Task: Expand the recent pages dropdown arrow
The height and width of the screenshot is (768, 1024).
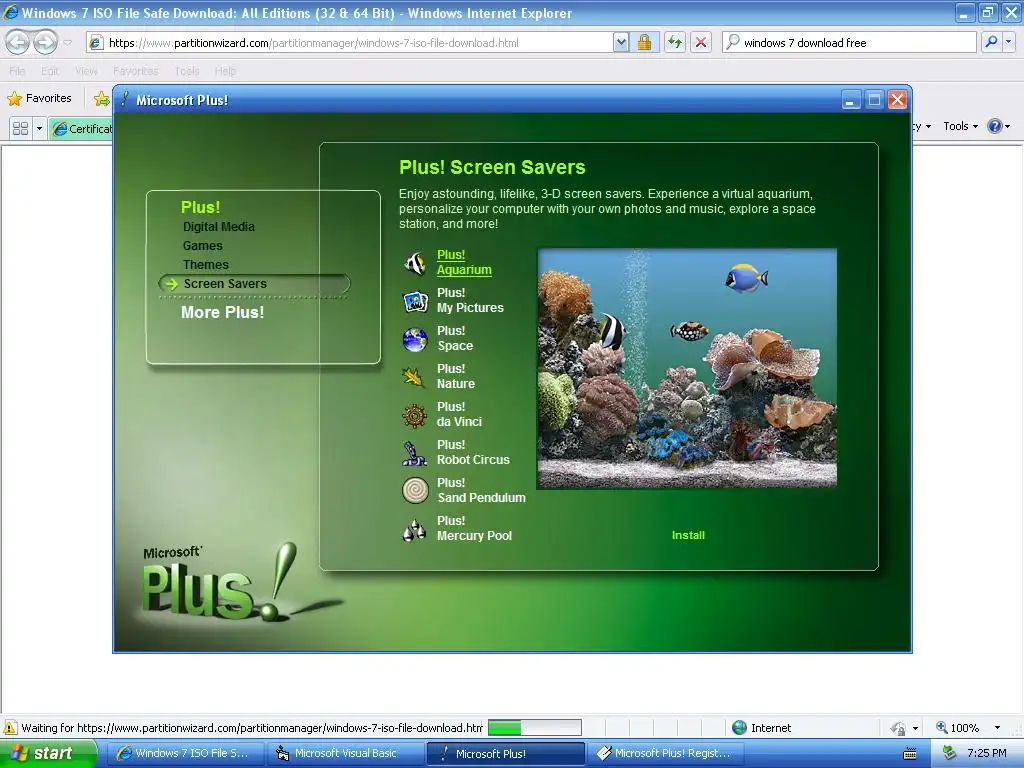Action: point(67,43)
